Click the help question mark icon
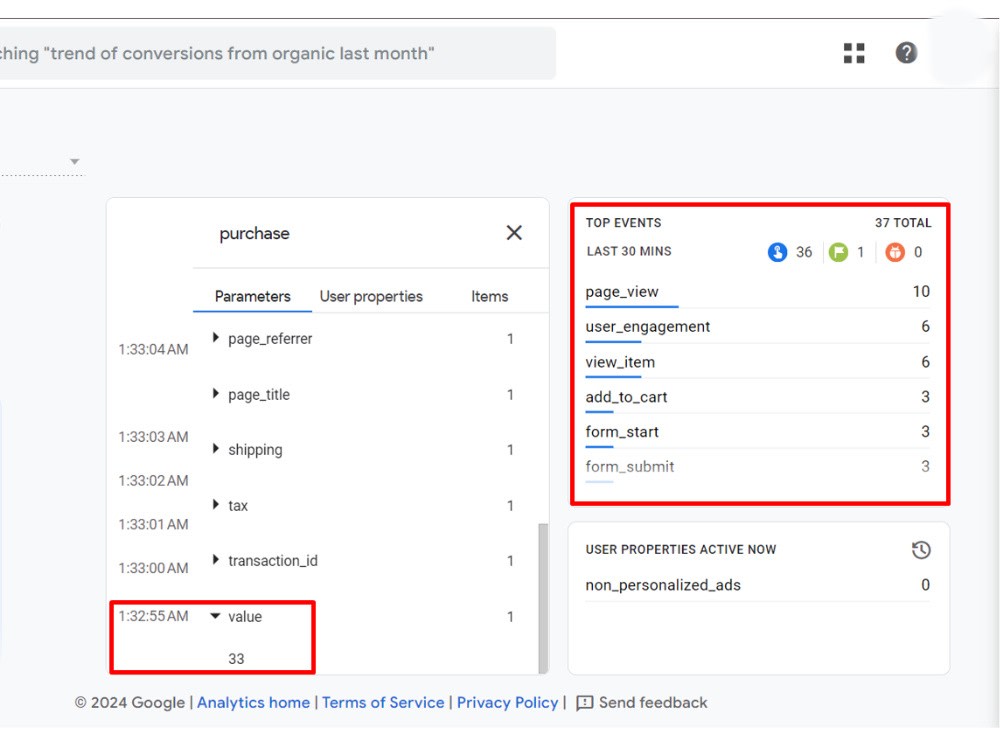Screen dimensions: 1000x750 click(906, 52)
